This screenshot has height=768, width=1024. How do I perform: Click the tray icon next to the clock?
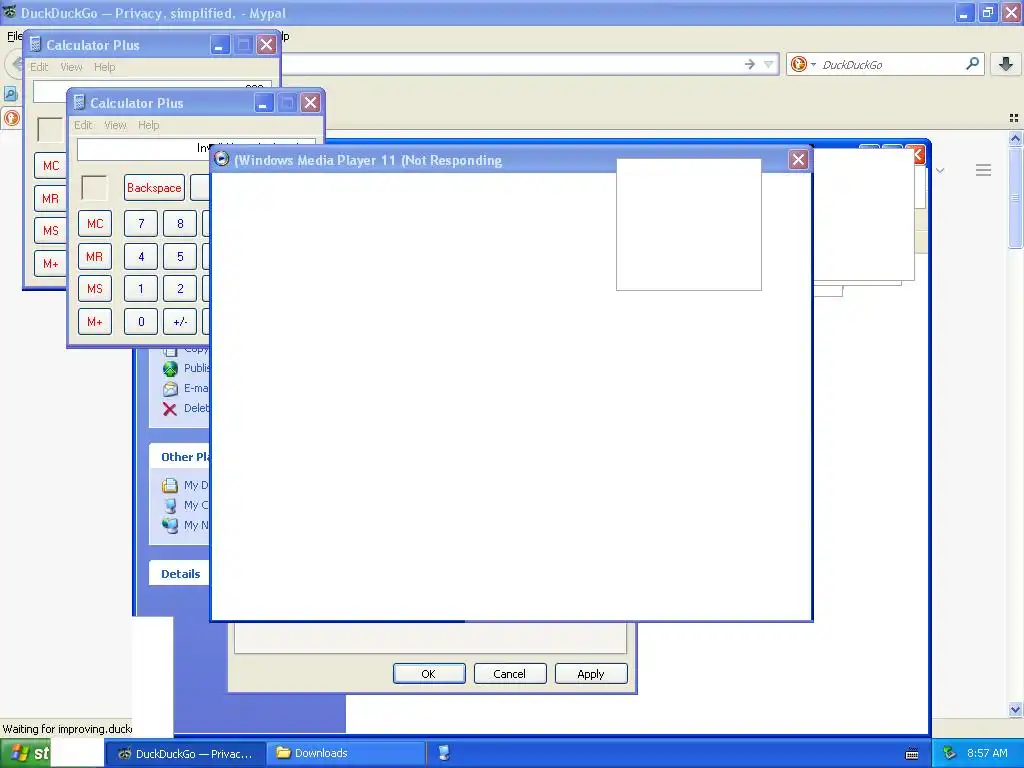coord(950,753)
